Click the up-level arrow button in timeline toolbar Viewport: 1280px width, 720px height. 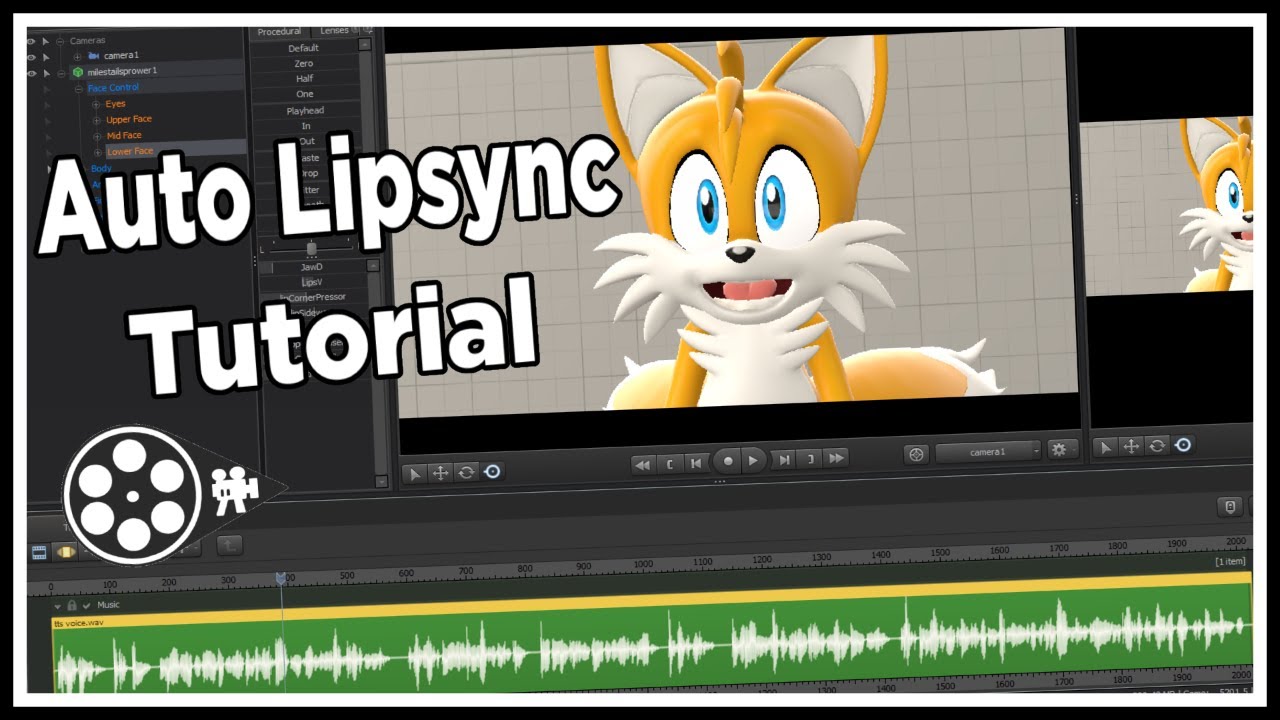click(230, 545)
